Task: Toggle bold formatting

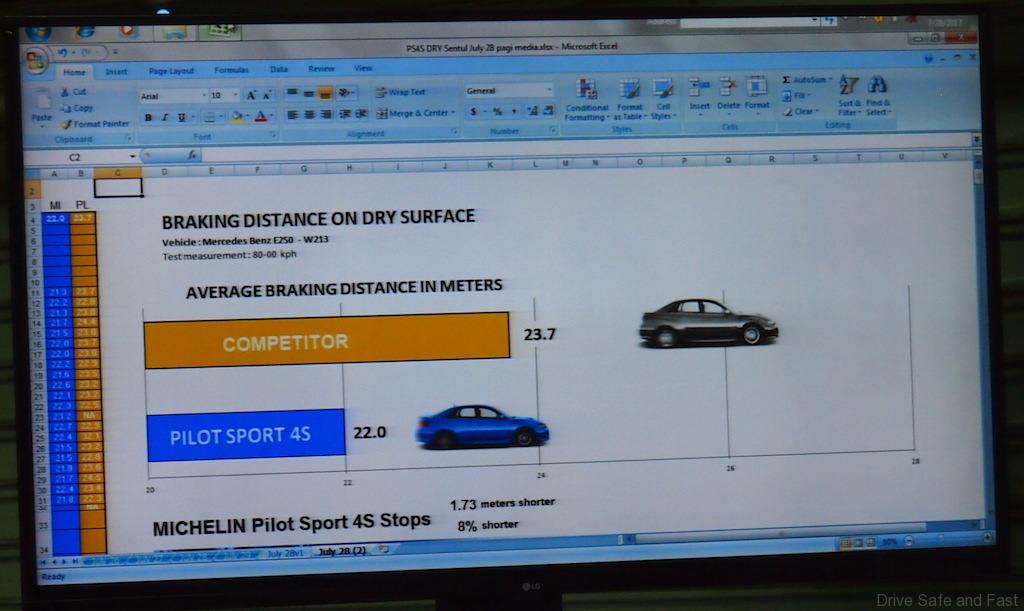Action: pyautogui.click(x=148, y=117)
